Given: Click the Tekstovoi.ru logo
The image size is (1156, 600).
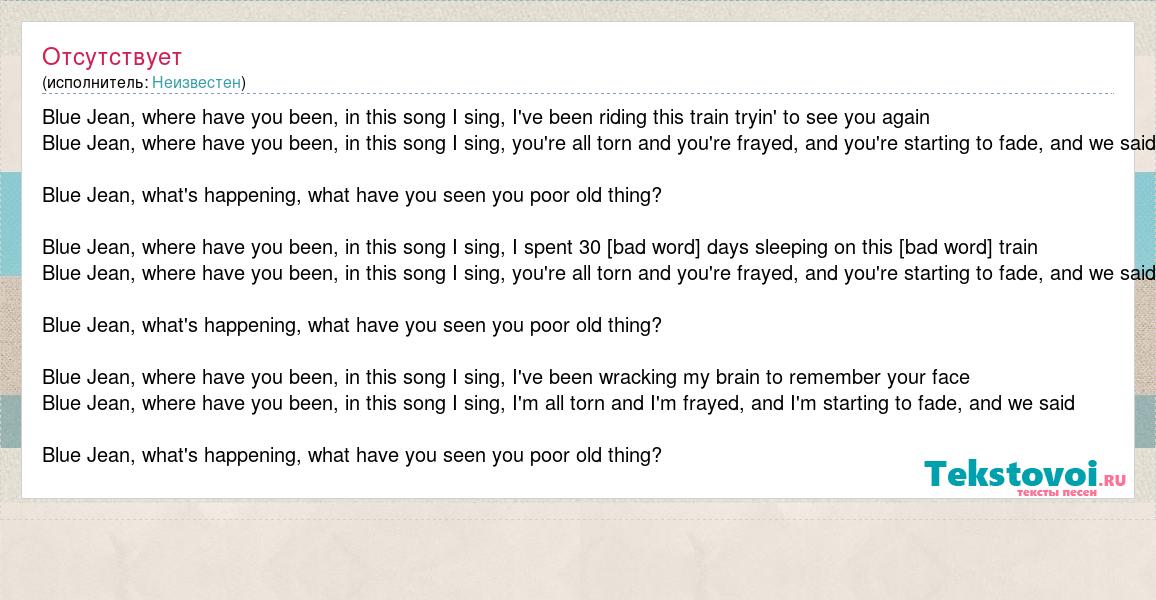Looking at the screenshot, I should (x=1025, y=477).
